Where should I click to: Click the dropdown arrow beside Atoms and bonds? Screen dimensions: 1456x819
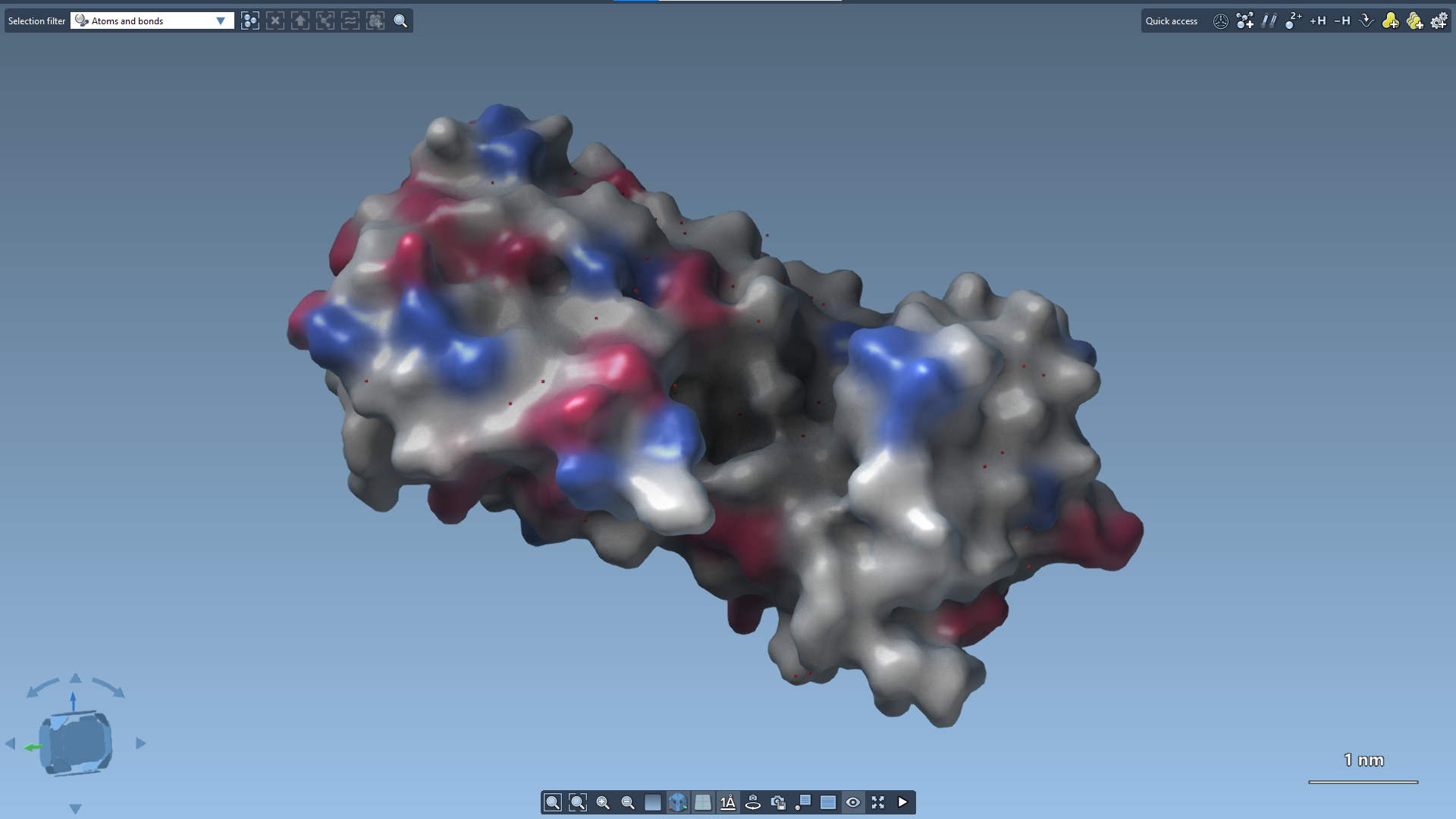220,20
